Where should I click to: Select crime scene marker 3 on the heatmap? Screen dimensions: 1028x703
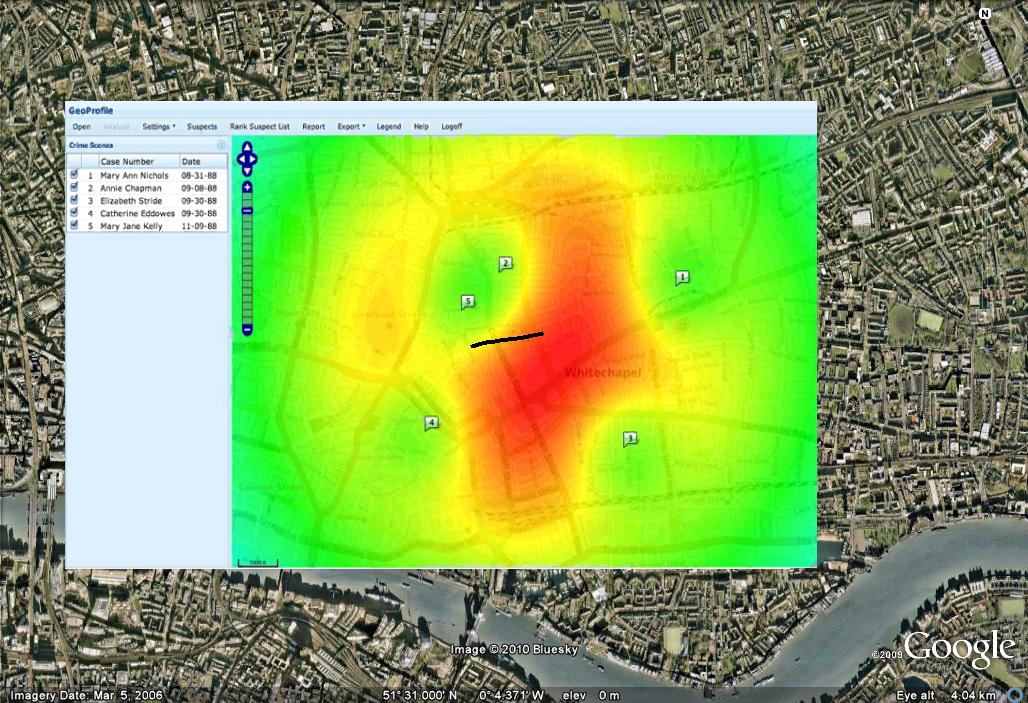(x=629, y=437)
